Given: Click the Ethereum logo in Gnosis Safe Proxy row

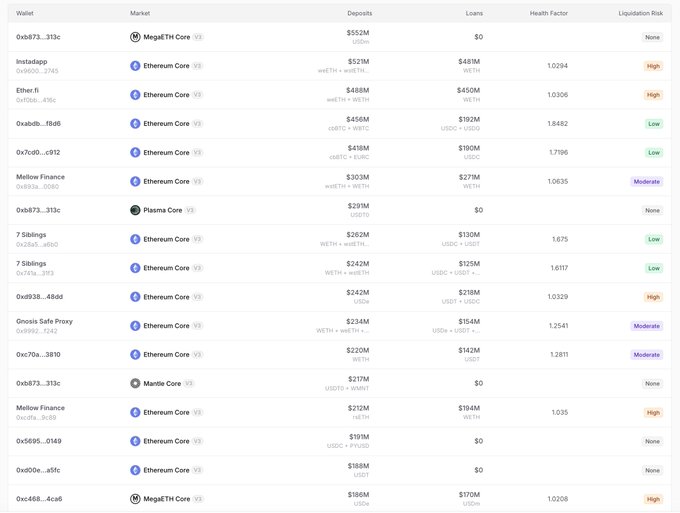Looking at the screenshot, I should pyautogui.click(x=135, y=326).
